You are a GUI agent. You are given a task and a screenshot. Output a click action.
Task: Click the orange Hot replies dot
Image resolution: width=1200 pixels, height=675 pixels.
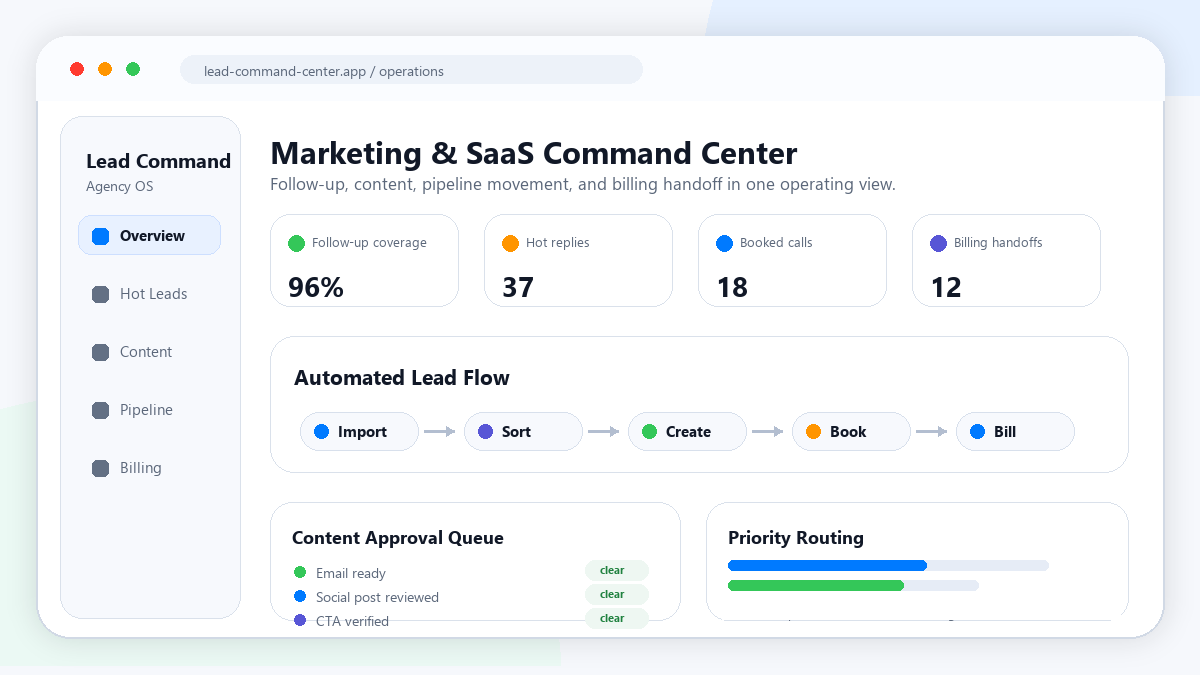coord(510,243)
